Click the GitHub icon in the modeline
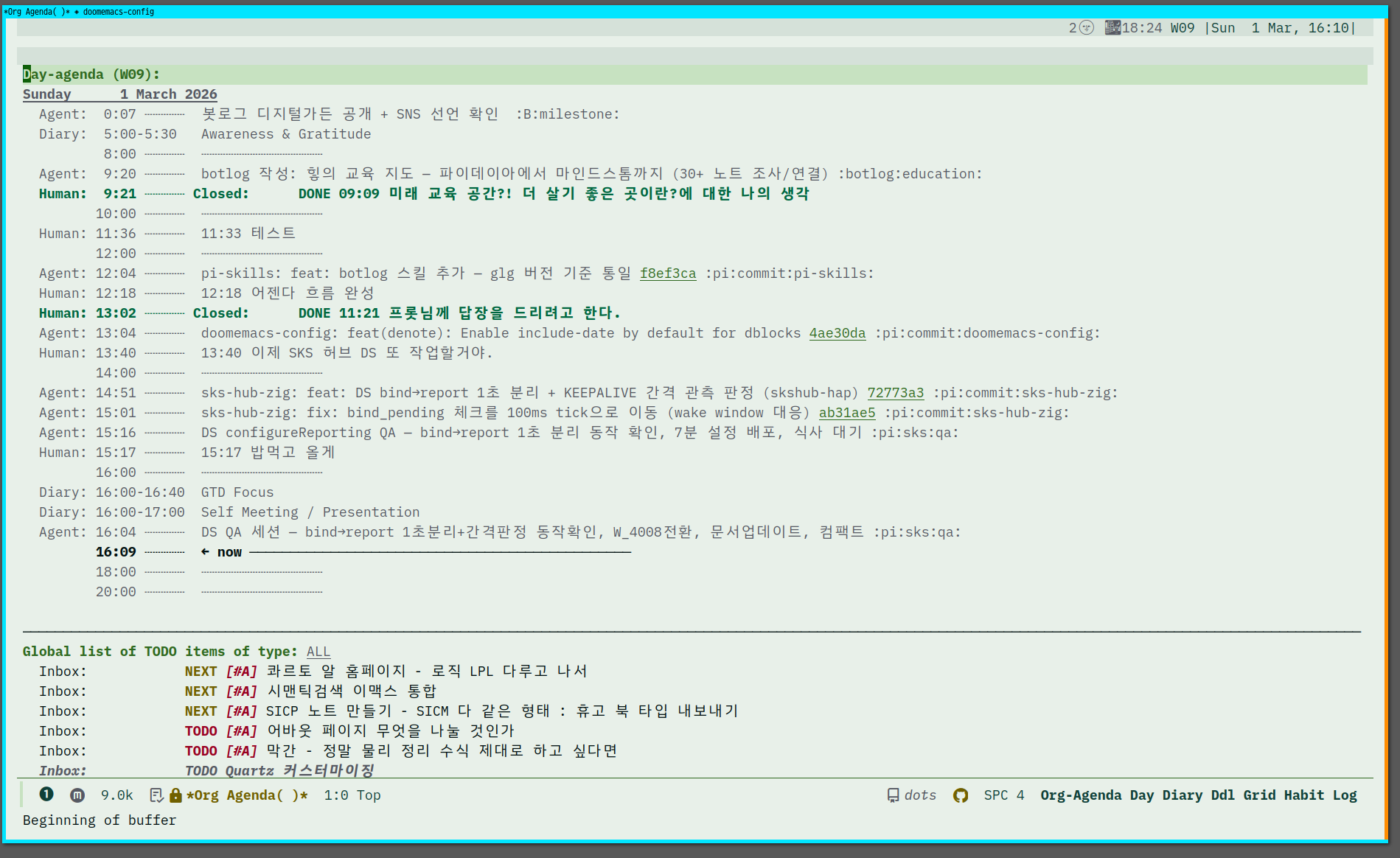Screen dimensions: 1400x858 960,795
